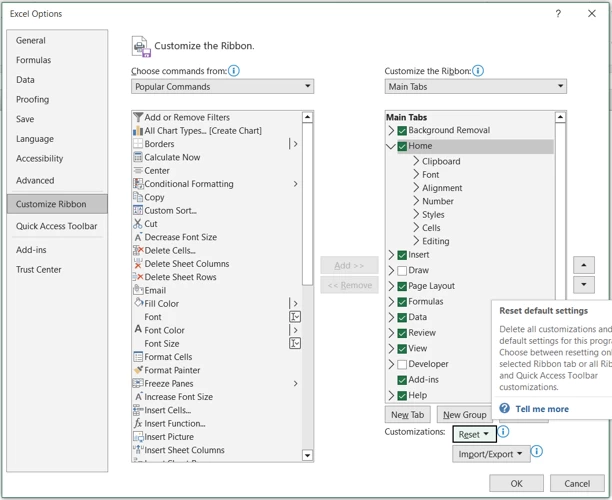The width and height of the screenshot is (612, 500).
Task: Click the Format Painter brush icon
Action: coord(138,370)
